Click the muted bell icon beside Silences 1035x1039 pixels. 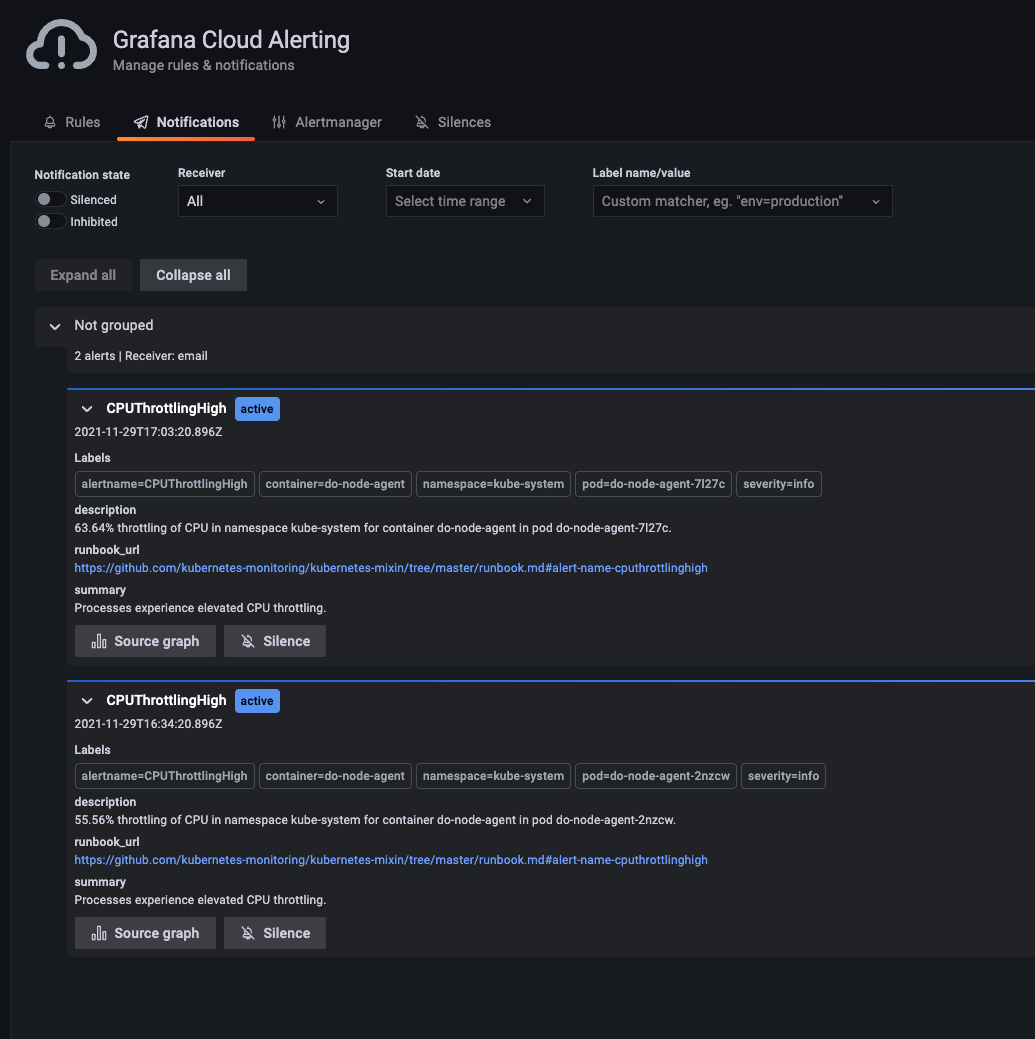(422, 122)
